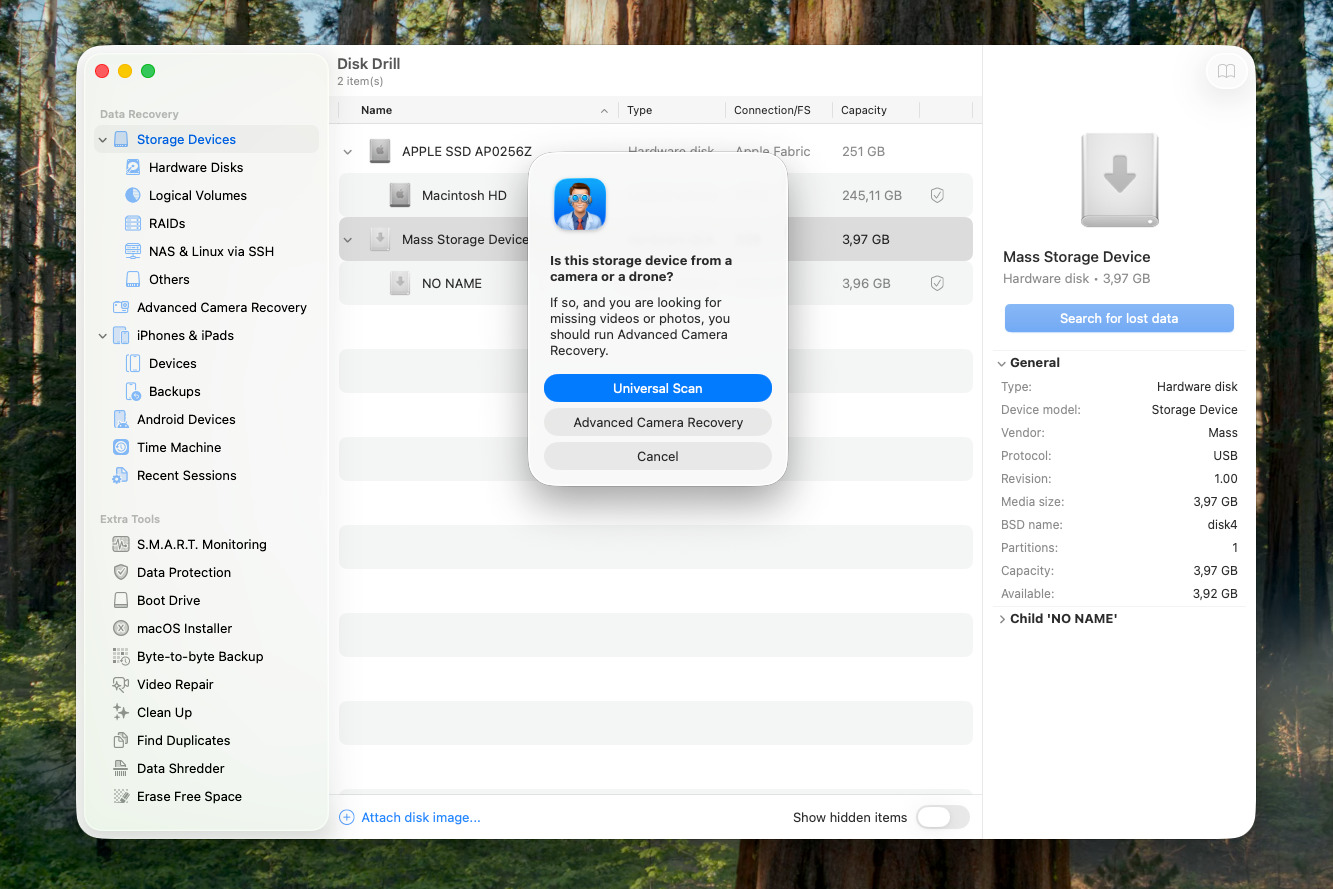Click the Android Devices icon
The width and height of the screenshot is (1333, 889).
[121, 419]
